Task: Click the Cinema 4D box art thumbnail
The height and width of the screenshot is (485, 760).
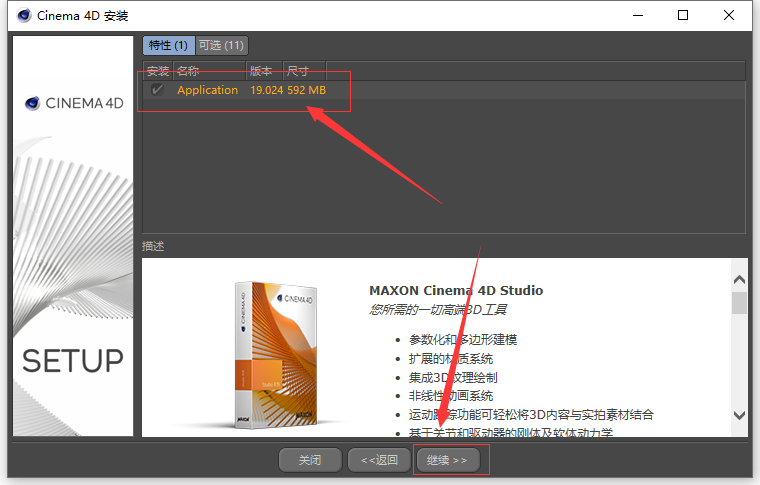Action: pyautogui.click(x=276, y=355)
